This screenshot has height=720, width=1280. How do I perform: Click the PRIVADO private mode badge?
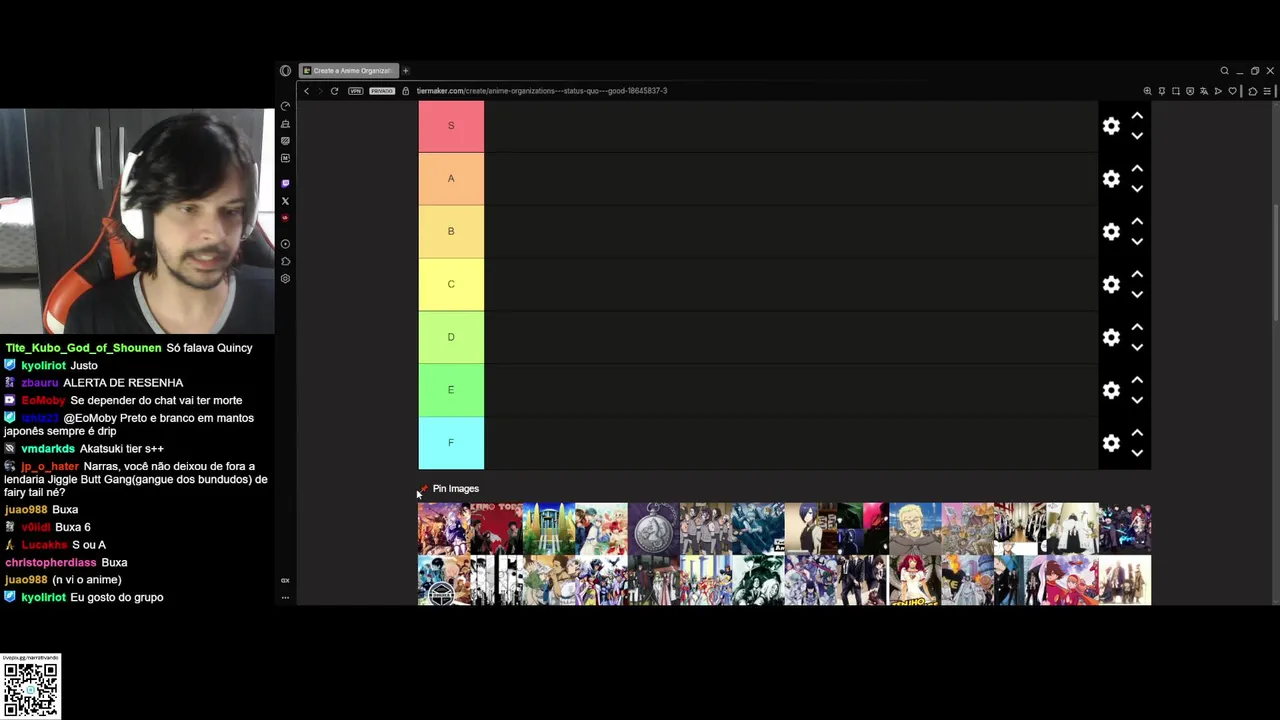382,91
